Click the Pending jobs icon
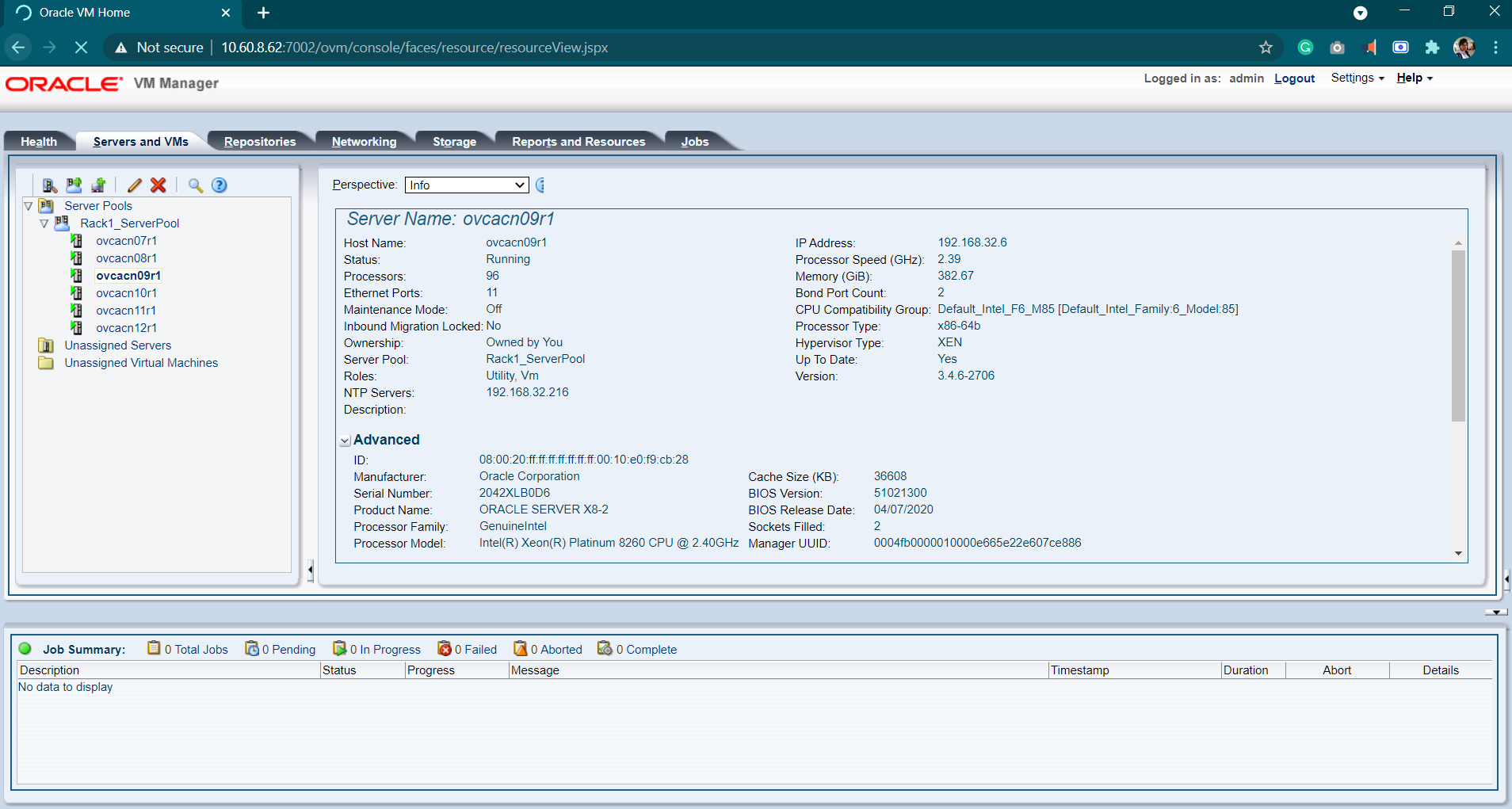Viewport: 1512px width, 809px height. tap(252, 648)
